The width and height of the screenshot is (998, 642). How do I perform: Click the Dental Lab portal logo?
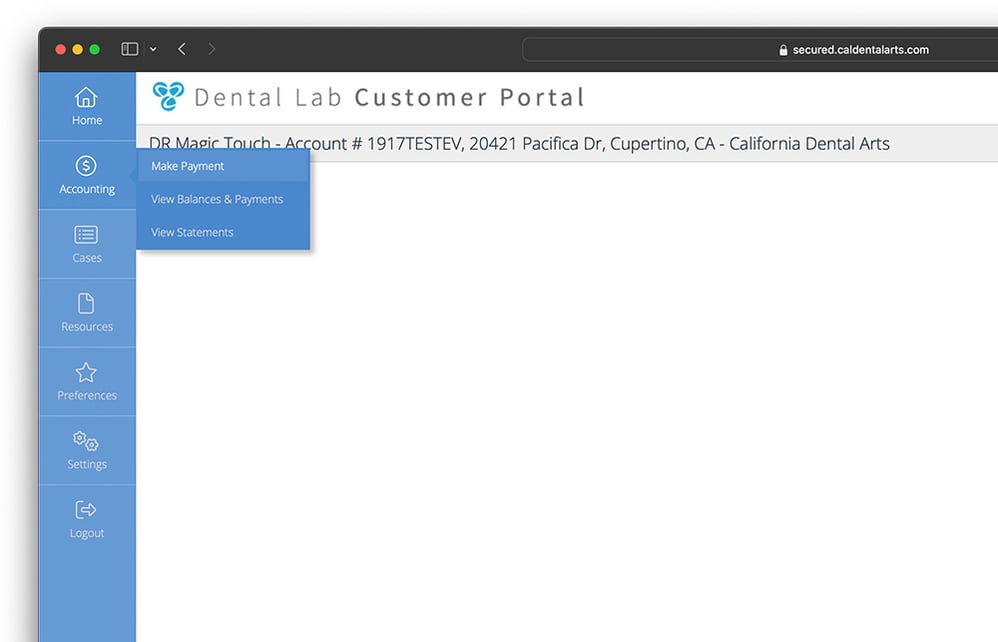coord(168,96)
